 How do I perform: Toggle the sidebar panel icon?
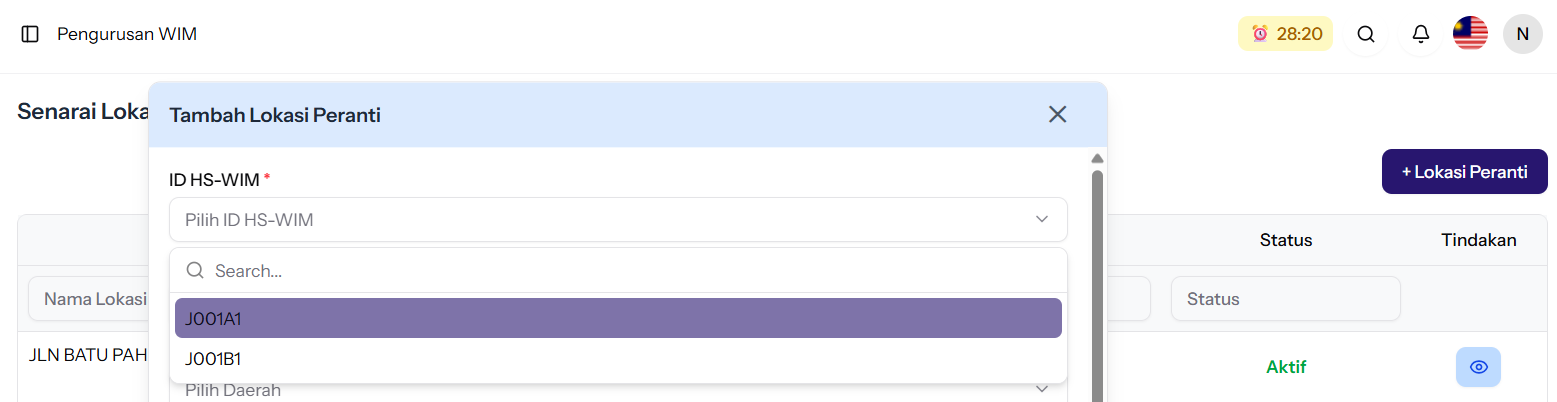point(30,34)
